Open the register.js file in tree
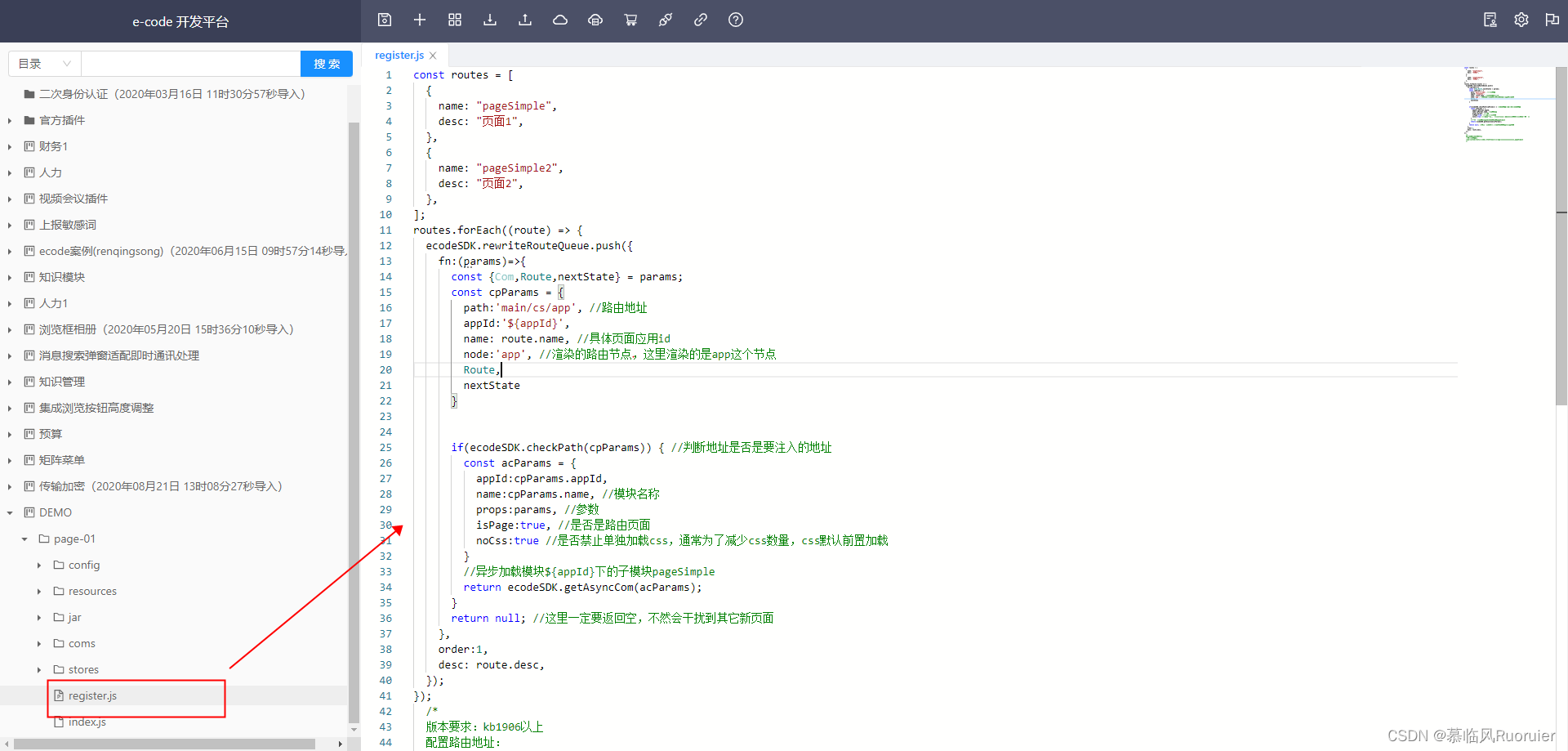 point(92,695)
